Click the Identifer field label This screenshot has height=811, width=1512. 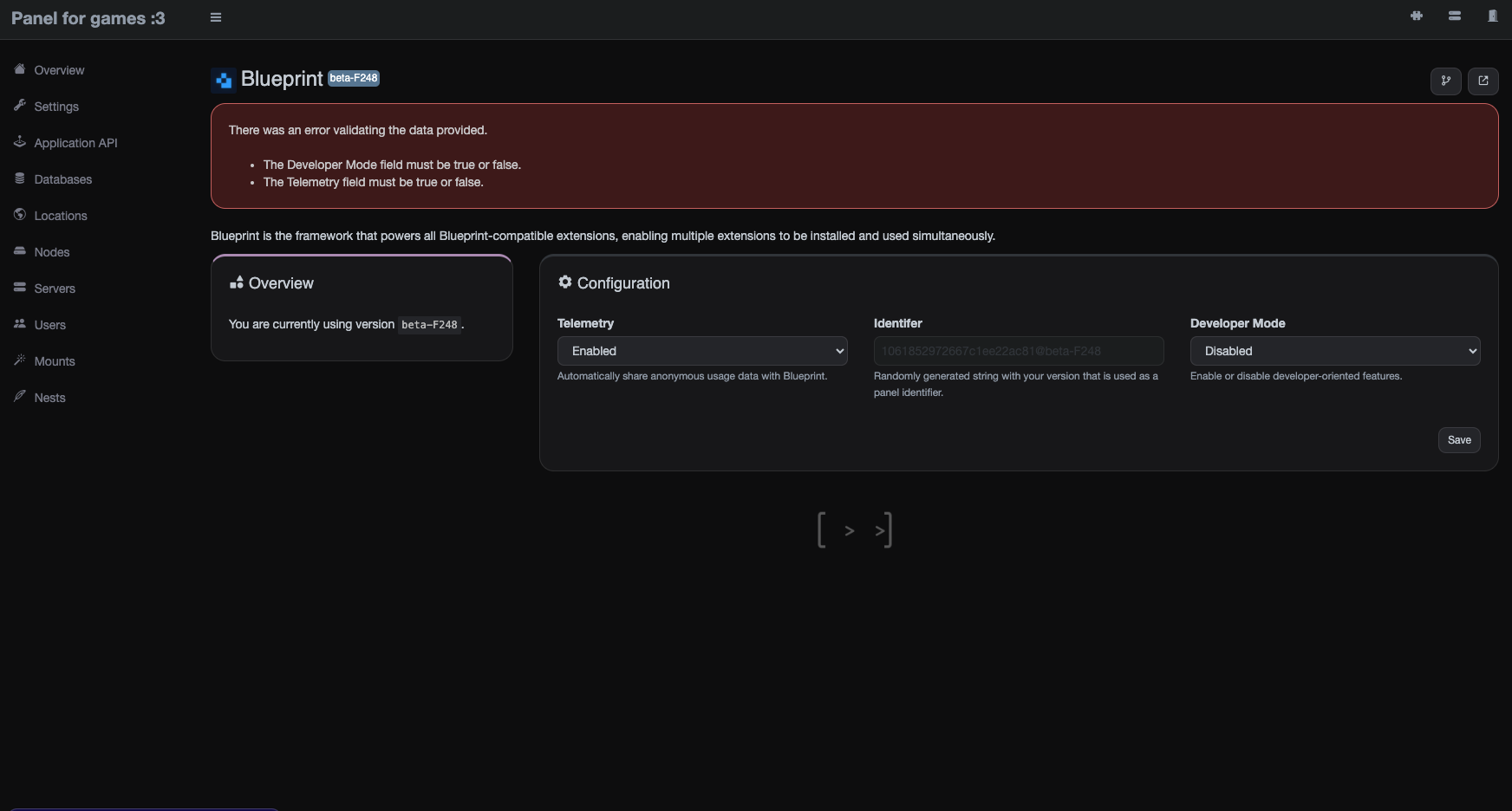tap(898, 323)
